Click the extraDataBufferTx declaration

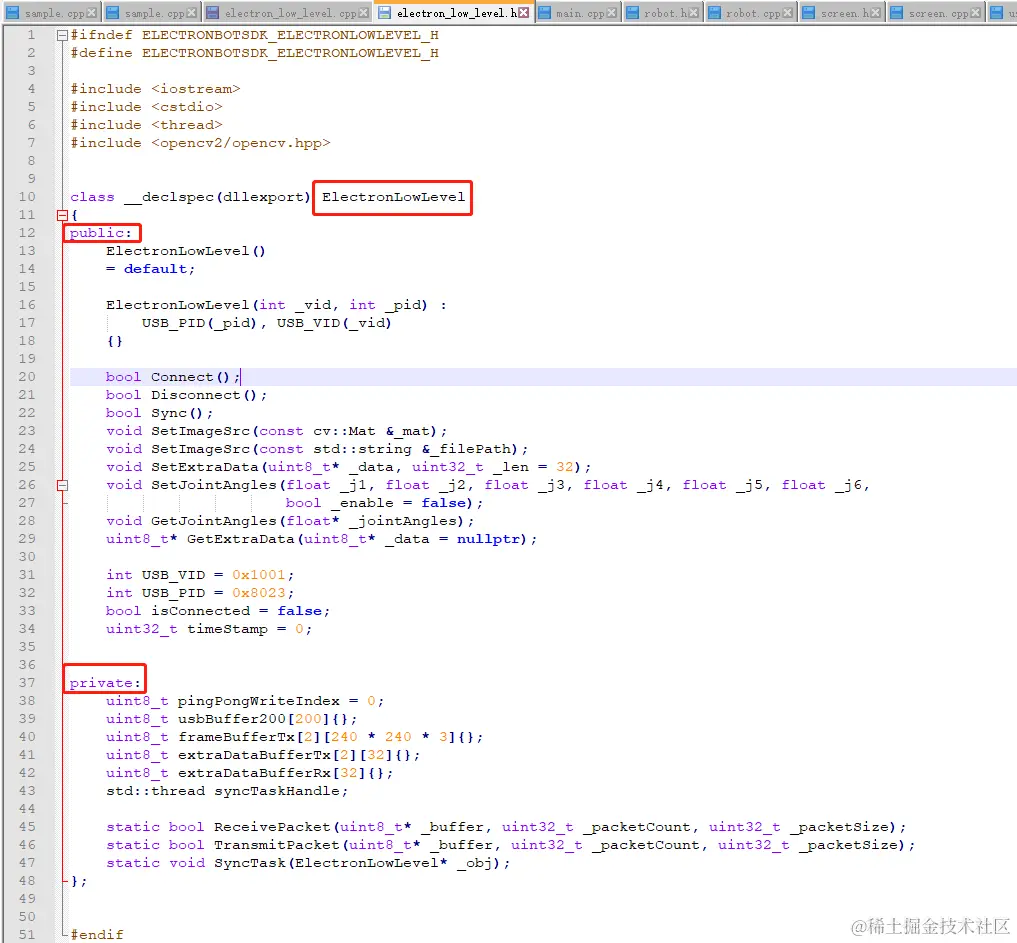263,756
